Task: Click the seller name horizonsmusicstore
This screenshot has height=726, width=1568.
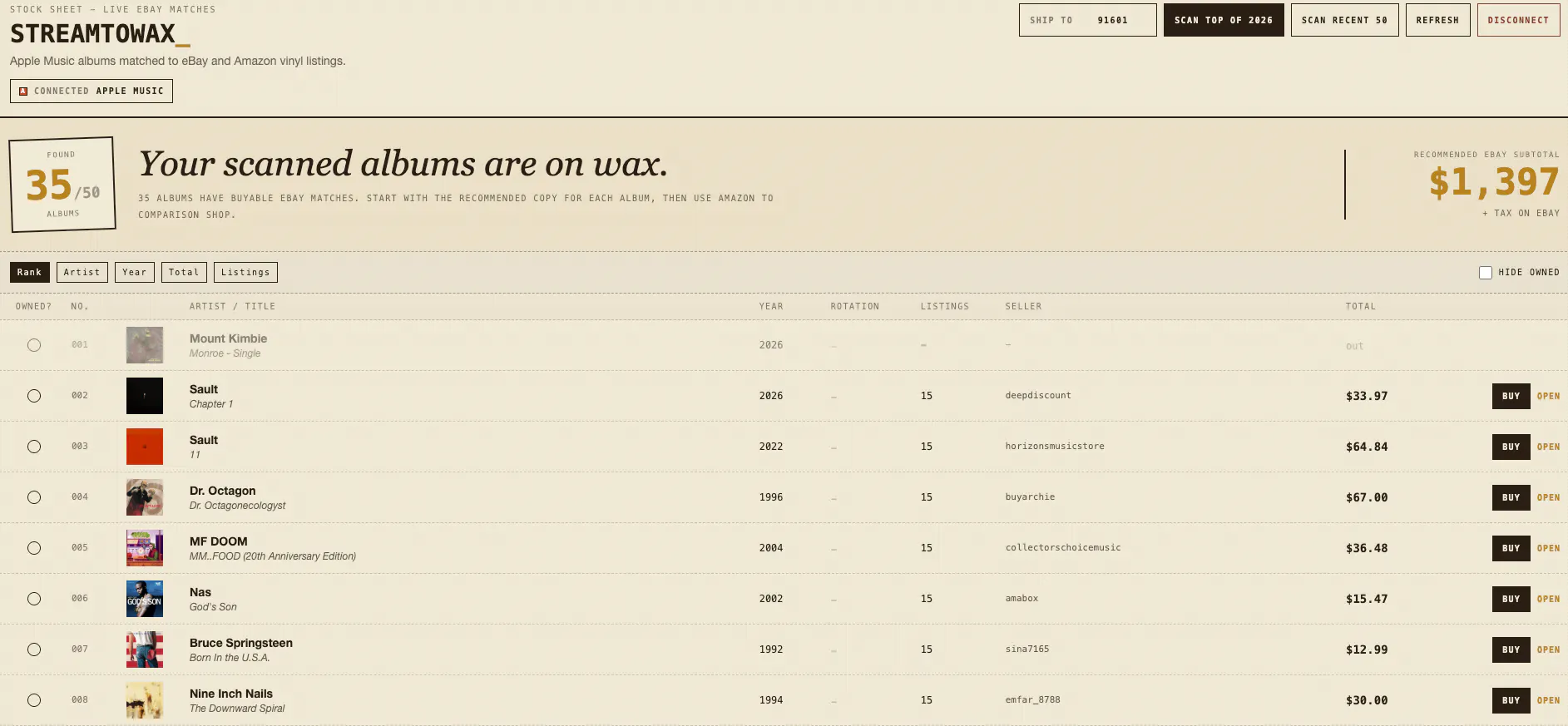Action: tap(1055, 447)
